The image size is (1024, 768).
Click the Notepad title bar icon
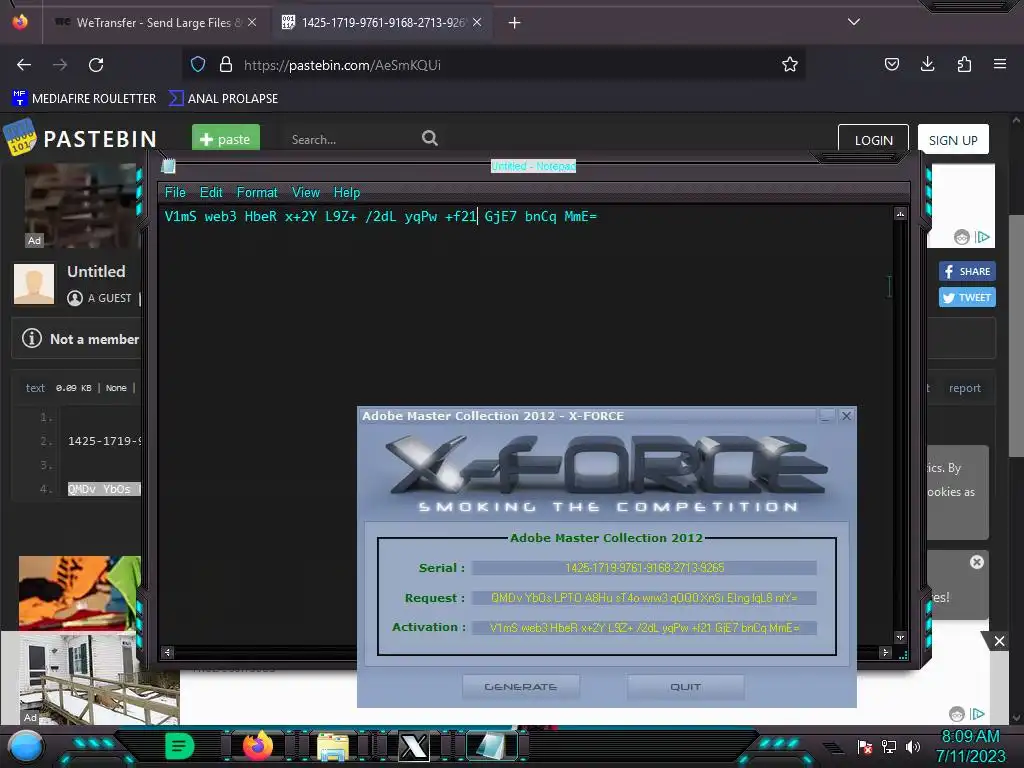[168, 166]
